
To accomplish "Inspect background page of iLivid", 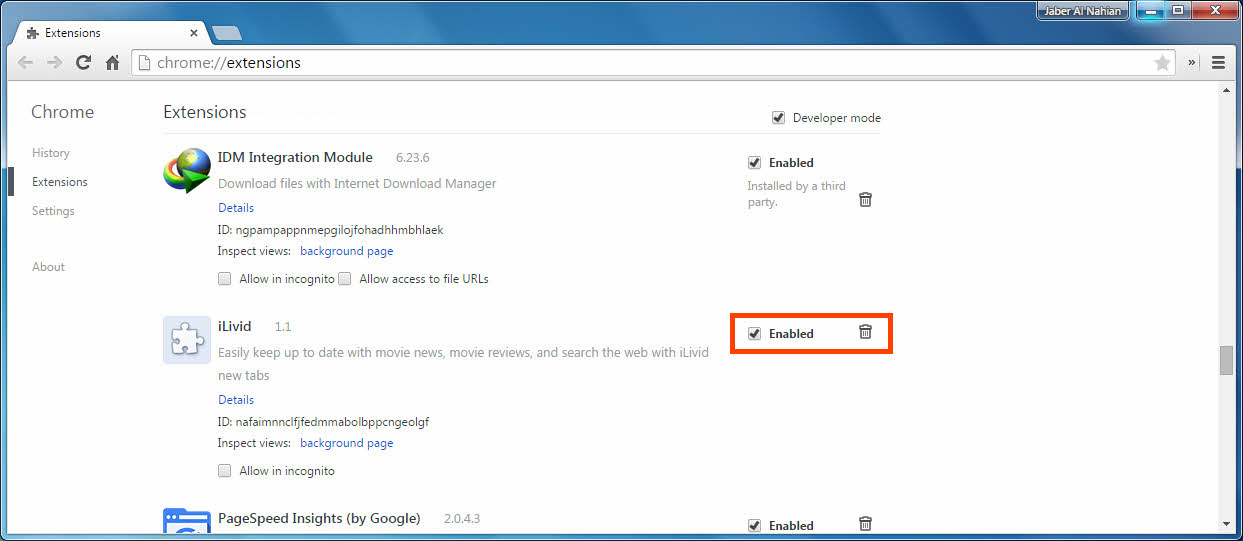I will pyautogui.click(x=346, y=443).
